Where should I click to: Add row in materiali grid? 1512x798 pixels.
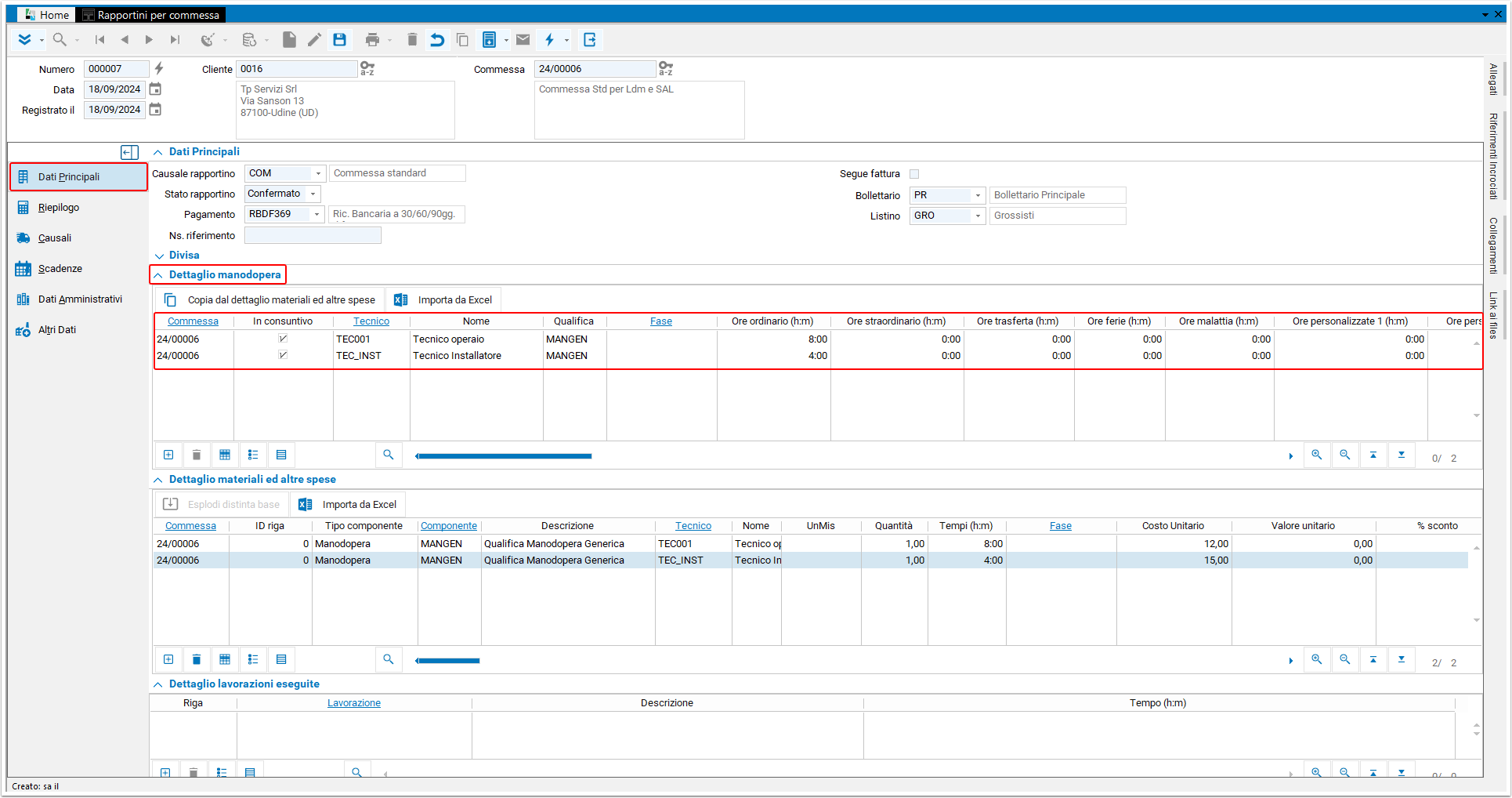[x=168, y=659]
